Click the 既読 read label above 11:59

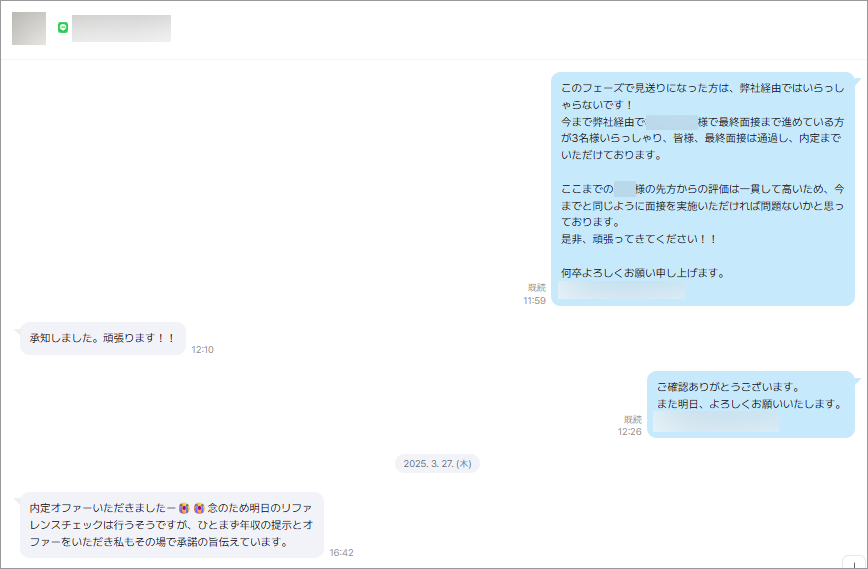coord(537,287)
